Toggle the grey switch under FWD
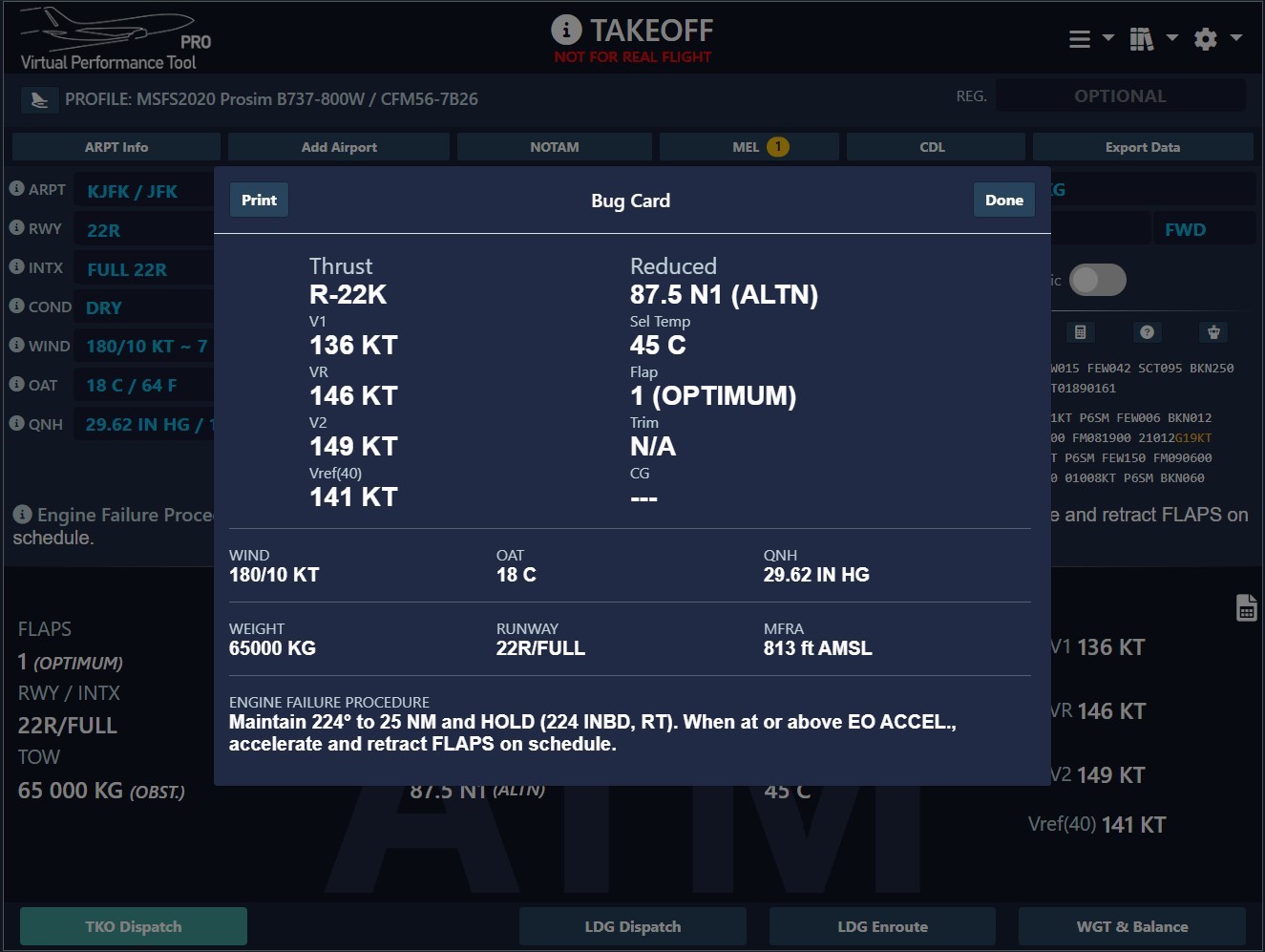The image size is (1265, 952). 1097,280
